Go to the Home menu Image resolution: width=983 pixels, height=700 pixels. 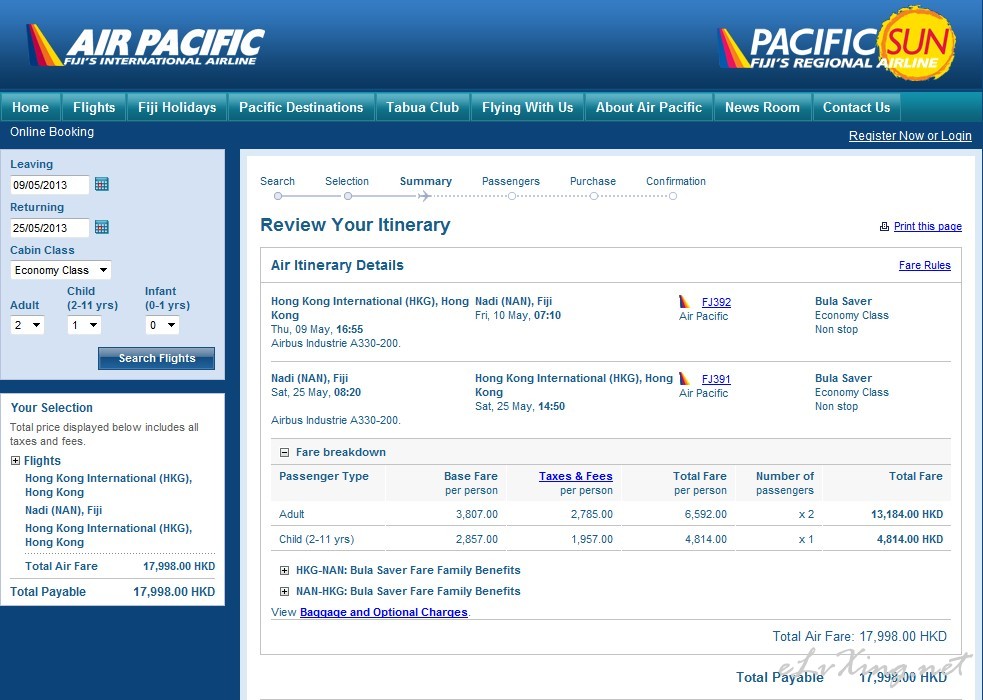(x=30, y=107)
